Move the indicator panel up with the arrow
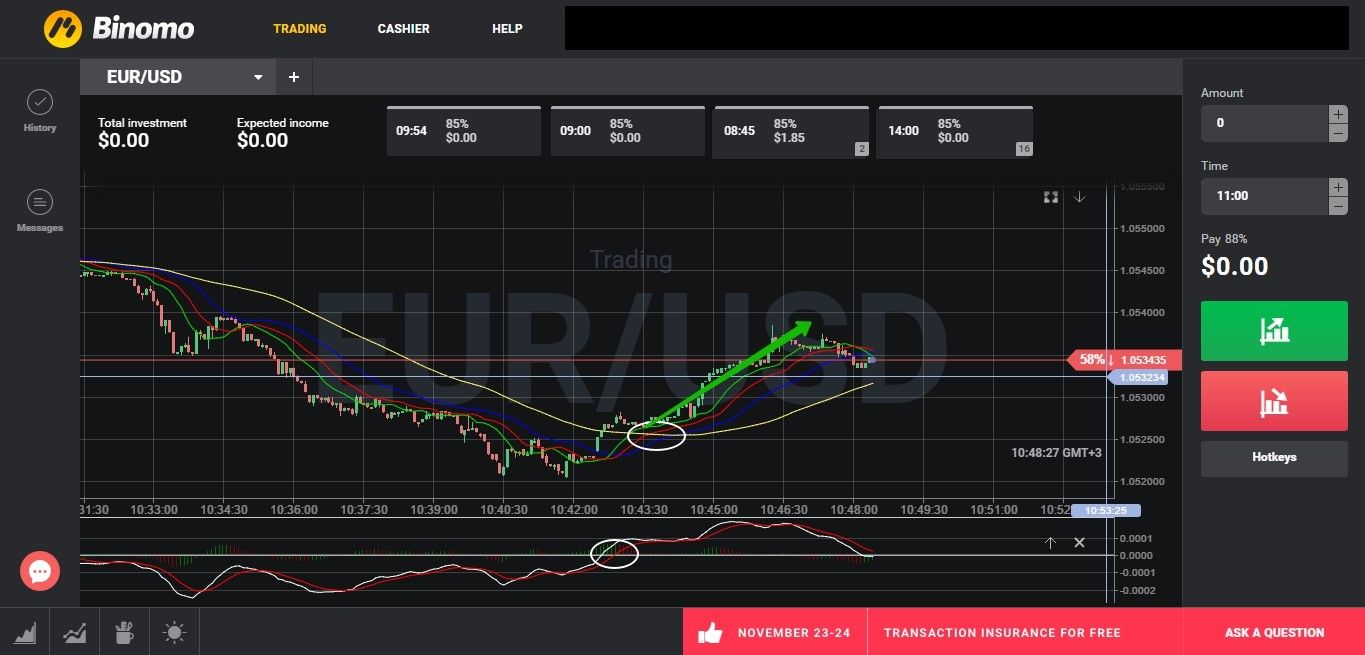The width and height of the screenshot is (1365, 655). pyautogui.click(x=1051, y=543)
